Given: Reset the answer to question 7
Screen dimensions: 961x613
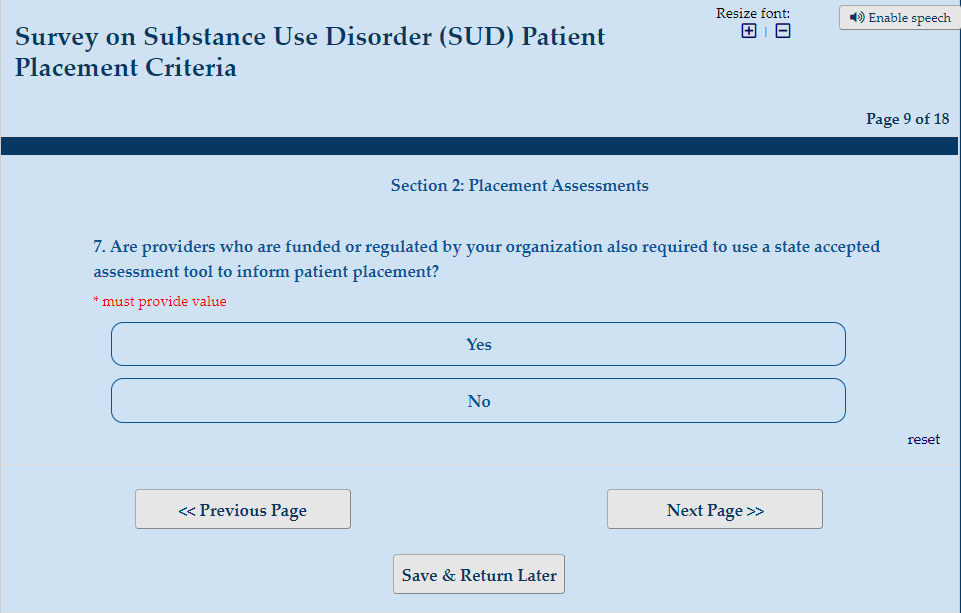Looking at the screenshot, I should [923, 439].
